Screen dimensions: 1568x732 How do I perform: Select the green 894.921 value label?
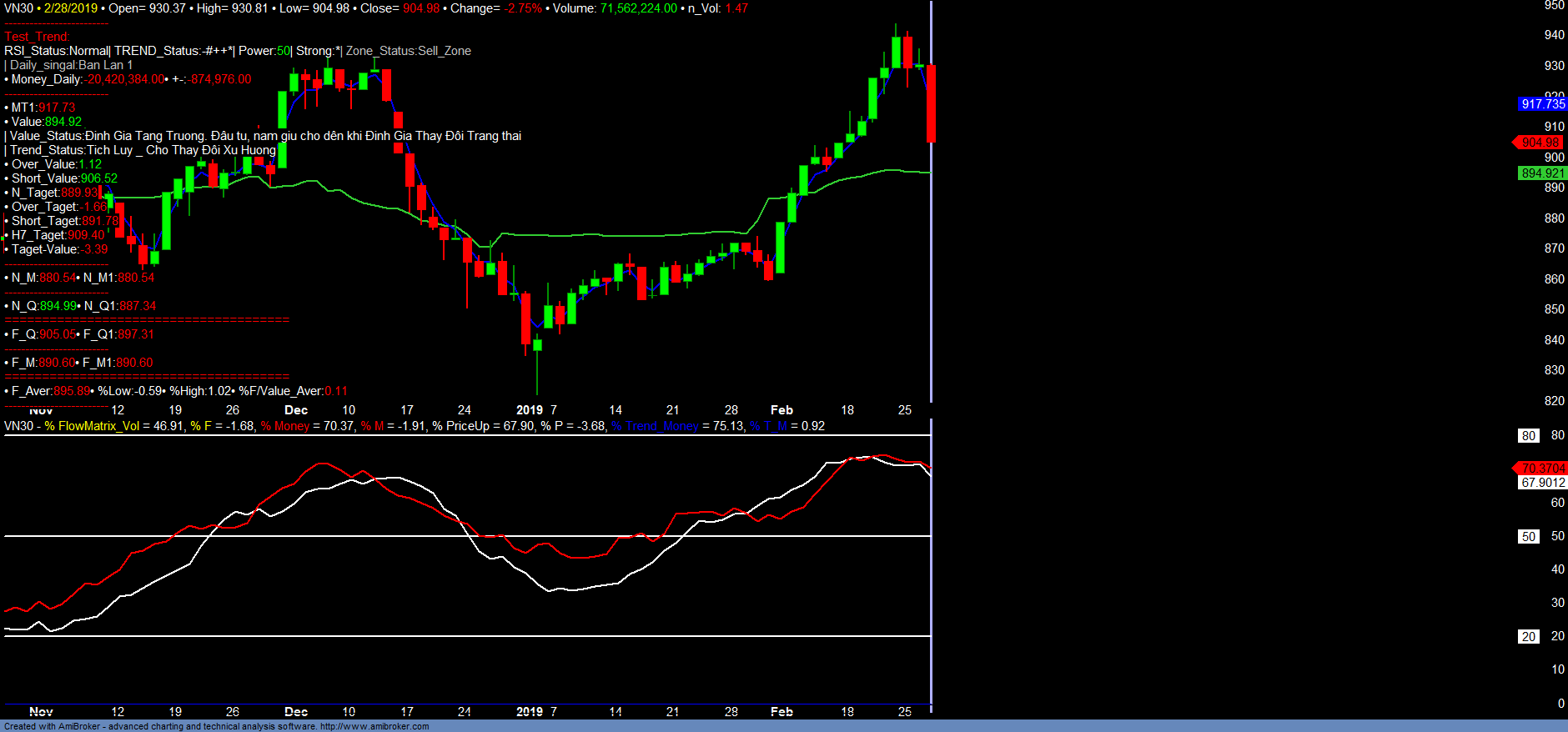(1542, 173)
